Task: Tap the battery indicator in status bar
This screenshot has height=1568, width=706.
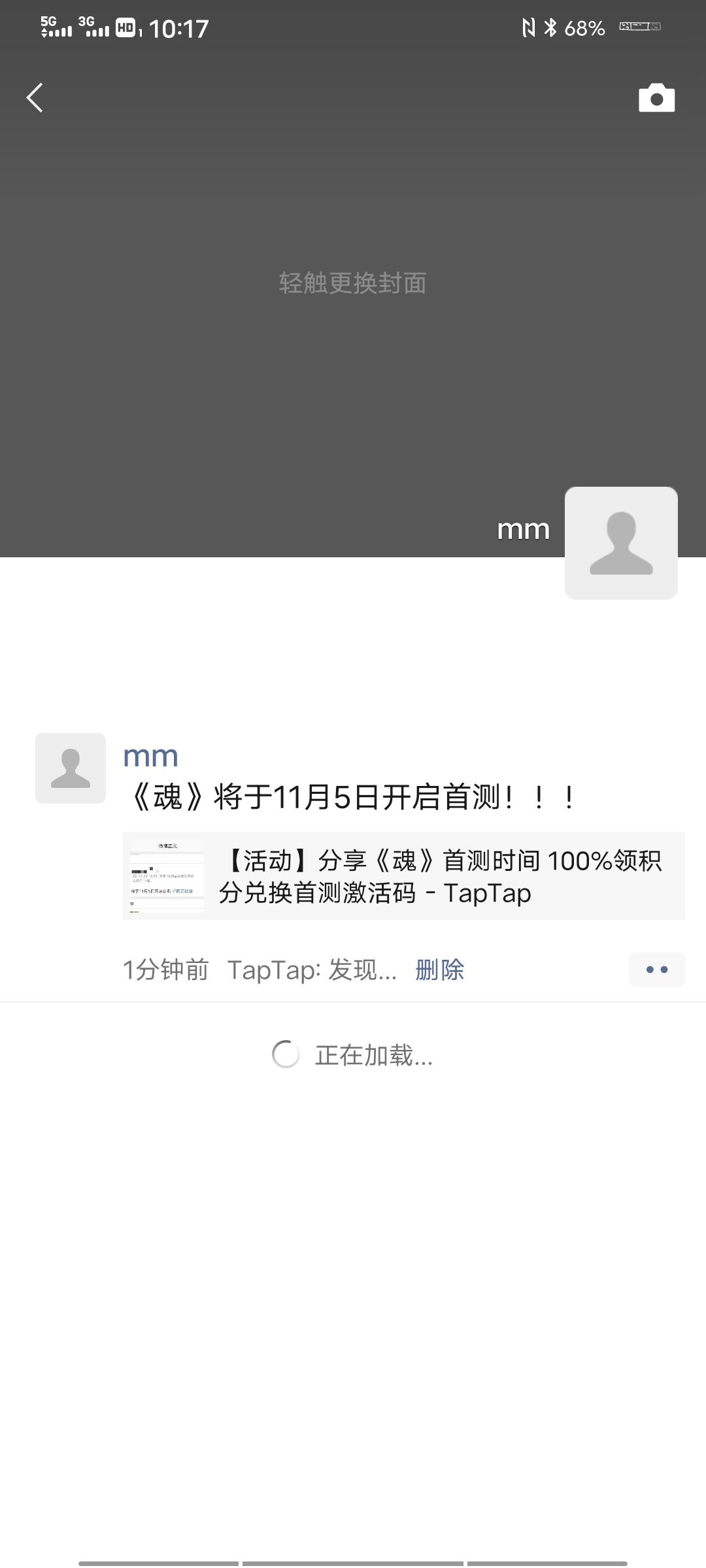Action: (x=640, y=27)
